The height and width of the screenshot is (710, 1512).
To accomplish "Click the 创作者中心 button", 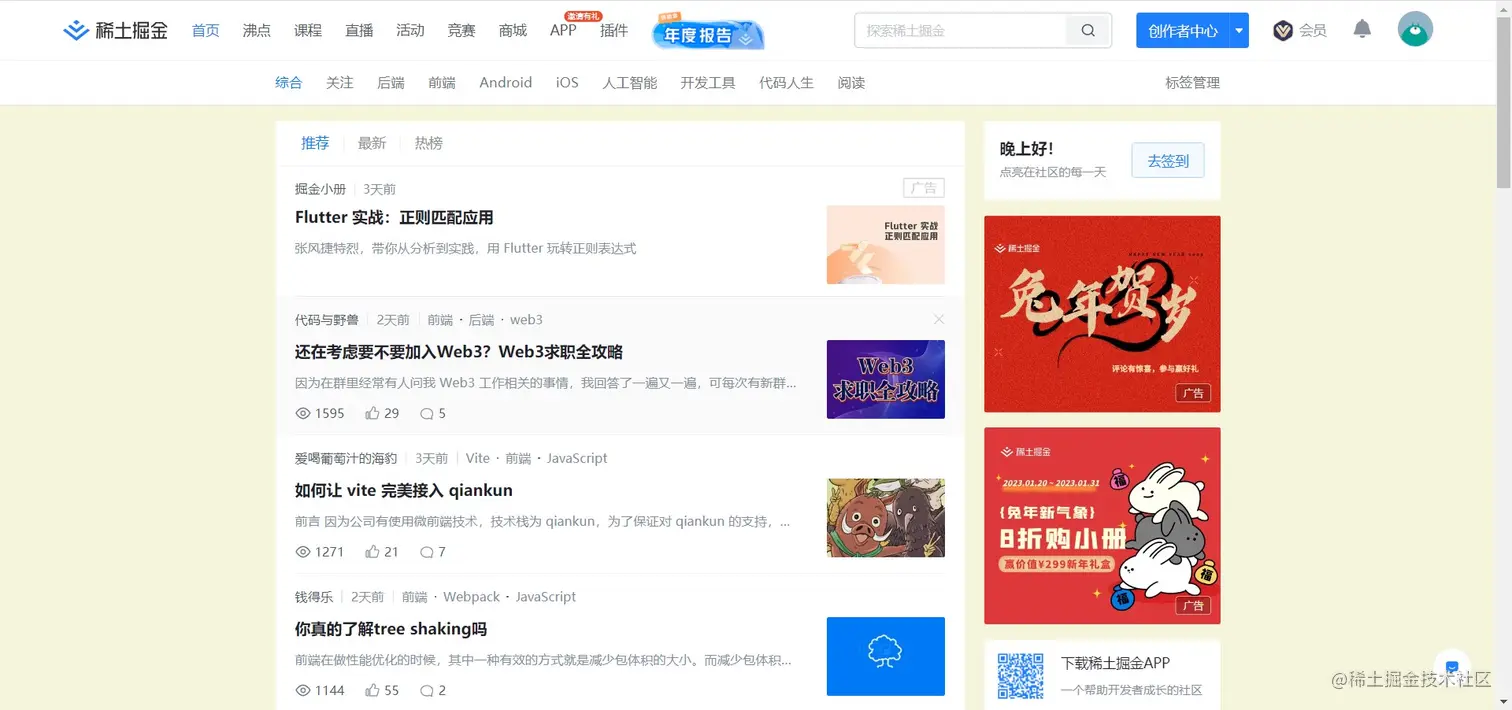I will (x=1182, y=31).
